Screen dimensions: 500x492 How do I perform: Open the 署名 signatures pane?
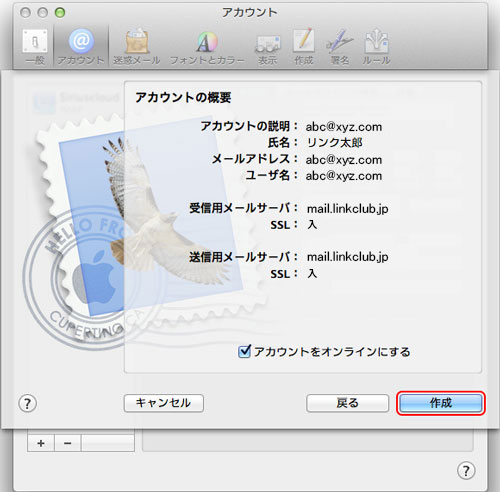coord(340,46)
